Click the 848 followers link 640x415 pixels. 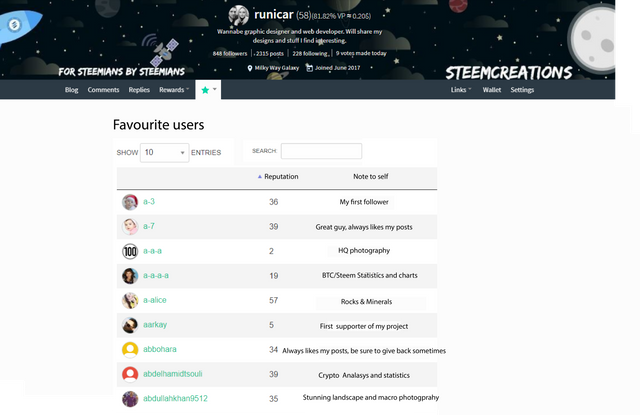pyautogui.click(x=231, y=53)
